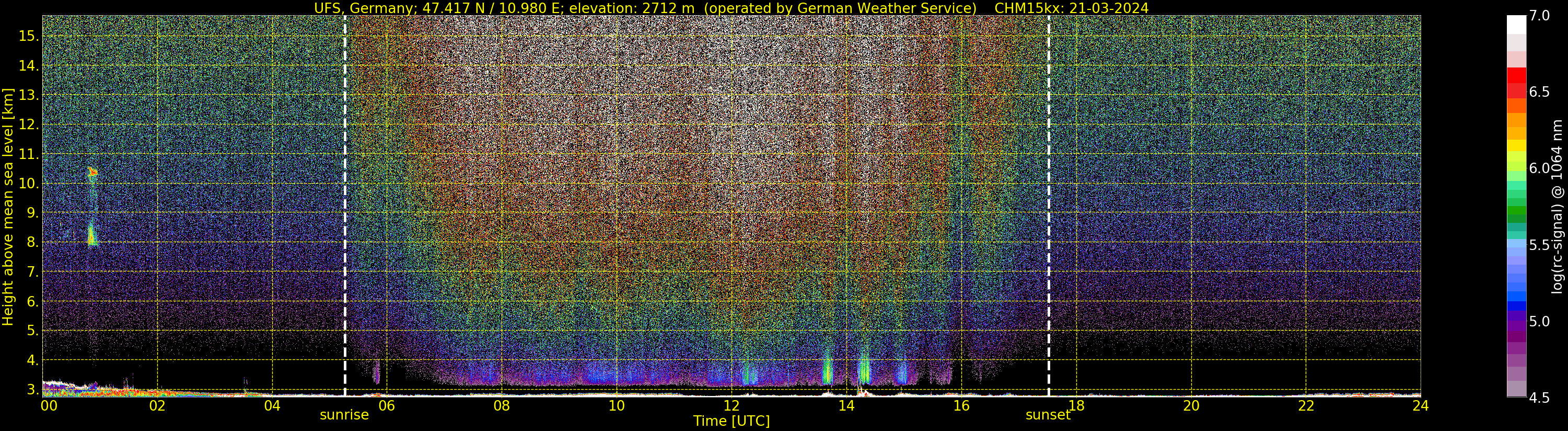Click the '4.5' colorbar value
1568x431 pixels.
[x=1539, y=398]
